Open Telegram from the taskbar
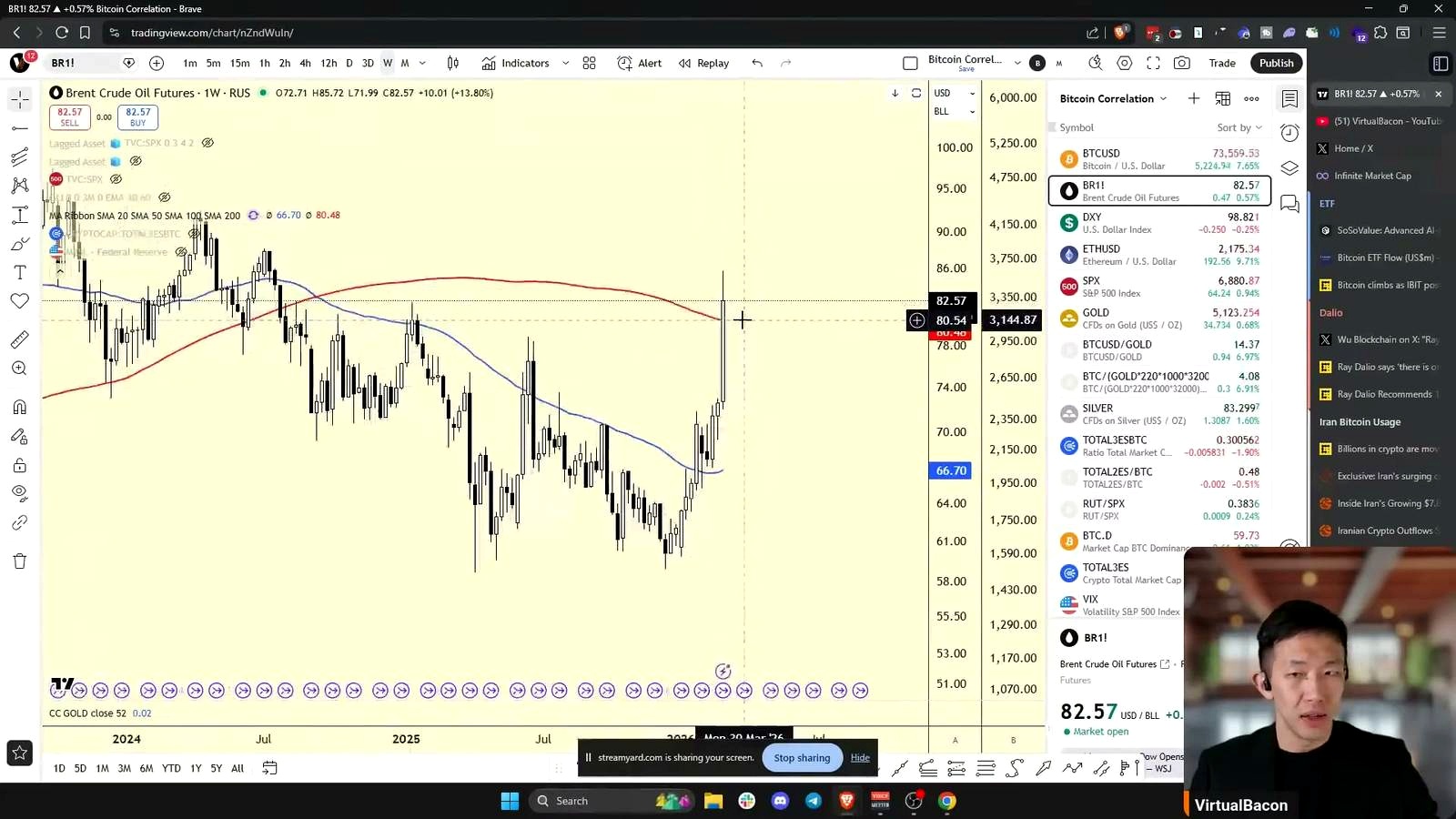Image resolution: width=1456 pixels, height=819 pixels. click(x=814, y=801)
